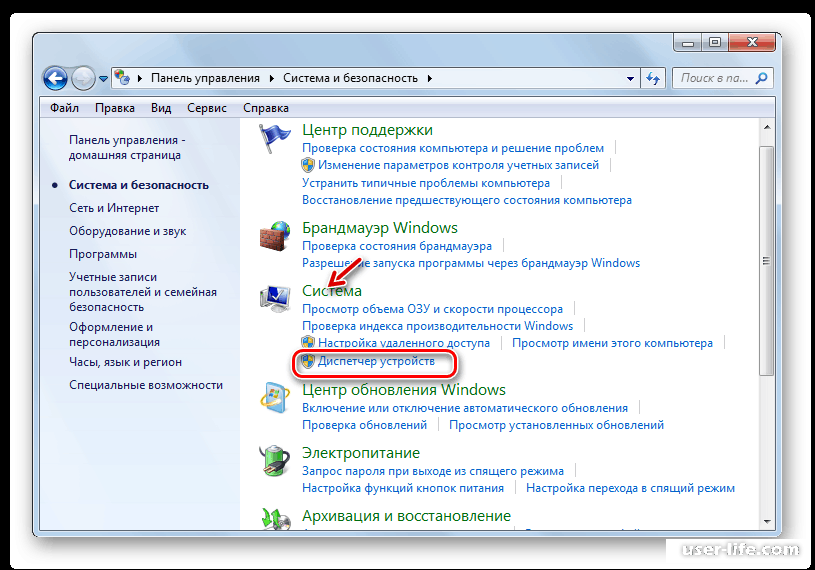Screen dimensions: 815x570
Task: Click Изменение параметров контроля учетных записей
Action: tap(458, 165)
